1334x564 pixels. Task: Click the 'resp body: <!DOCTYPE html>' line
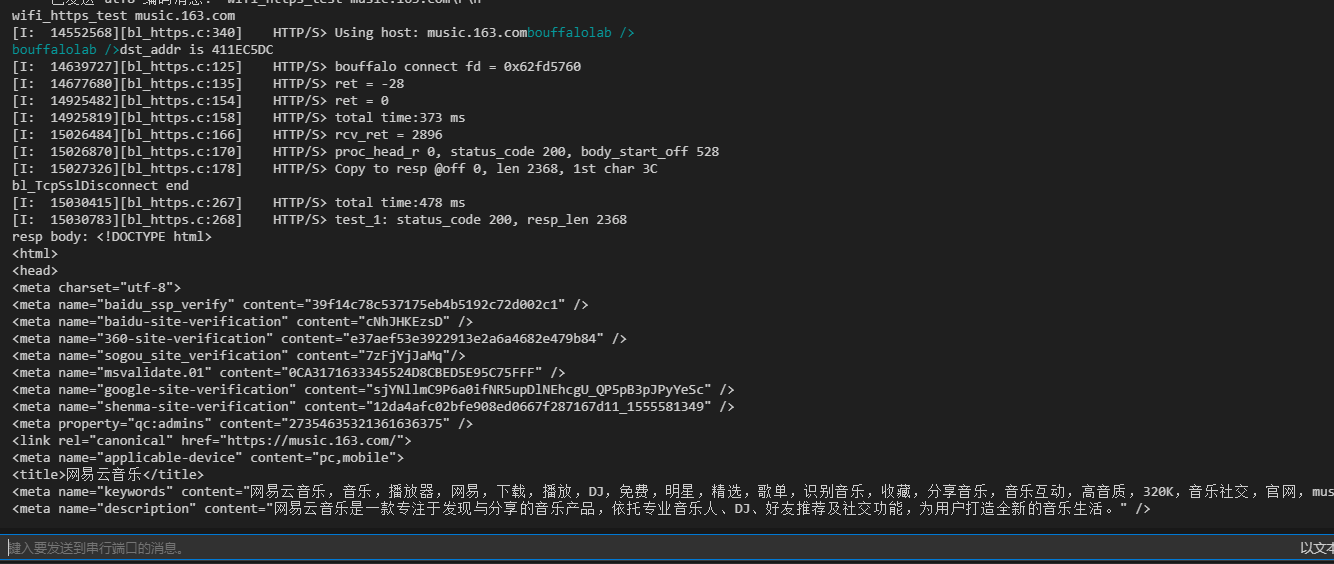tap(112, 237)
